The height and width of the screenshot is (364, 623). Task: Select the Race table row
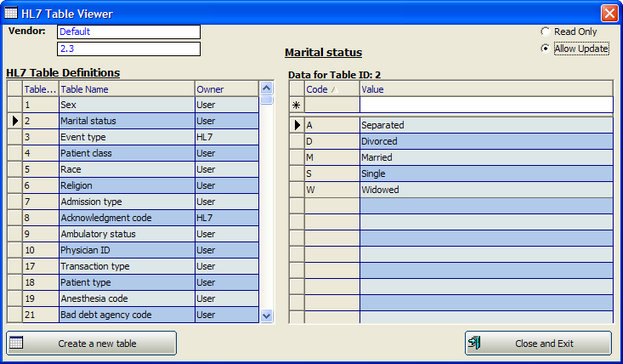coord(133,169)
